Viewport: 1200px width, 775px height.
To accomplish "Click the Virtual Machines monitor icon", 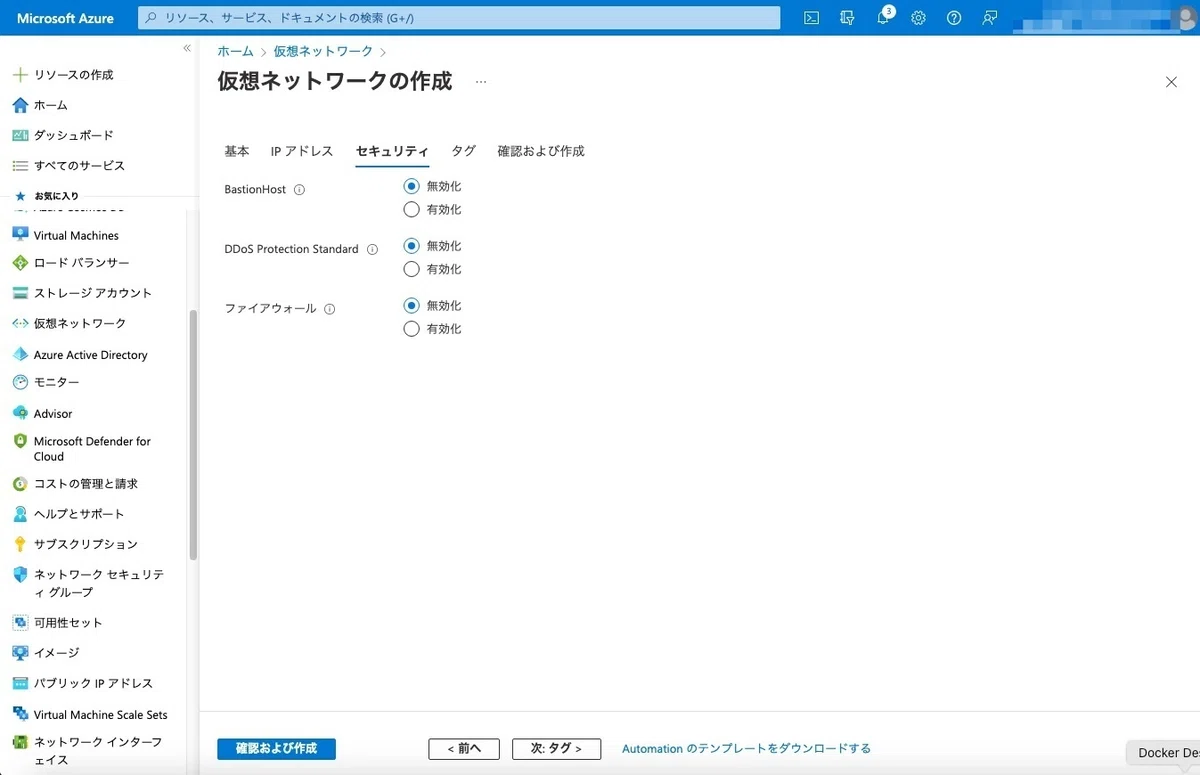I will click(x=20, y=235).
